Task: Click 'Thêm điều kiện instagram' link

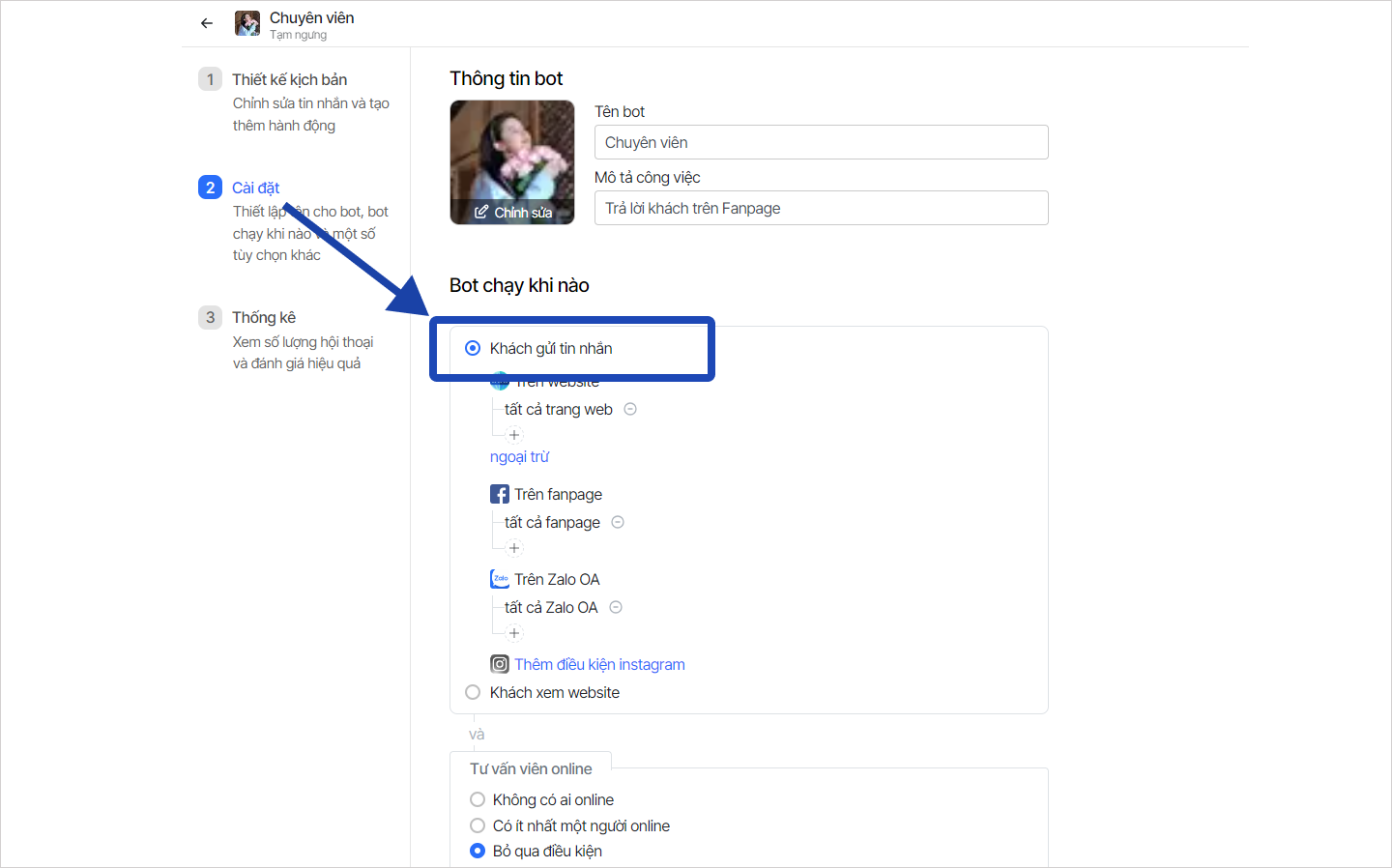Action: pos(599,664)
